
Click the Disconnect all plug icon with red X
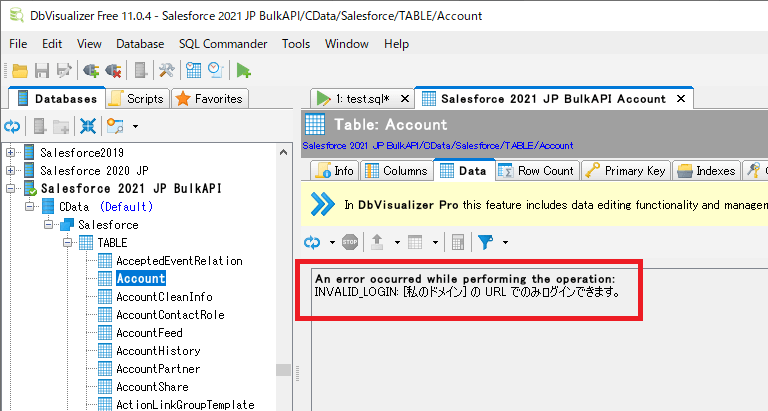[x=113, y=71]
